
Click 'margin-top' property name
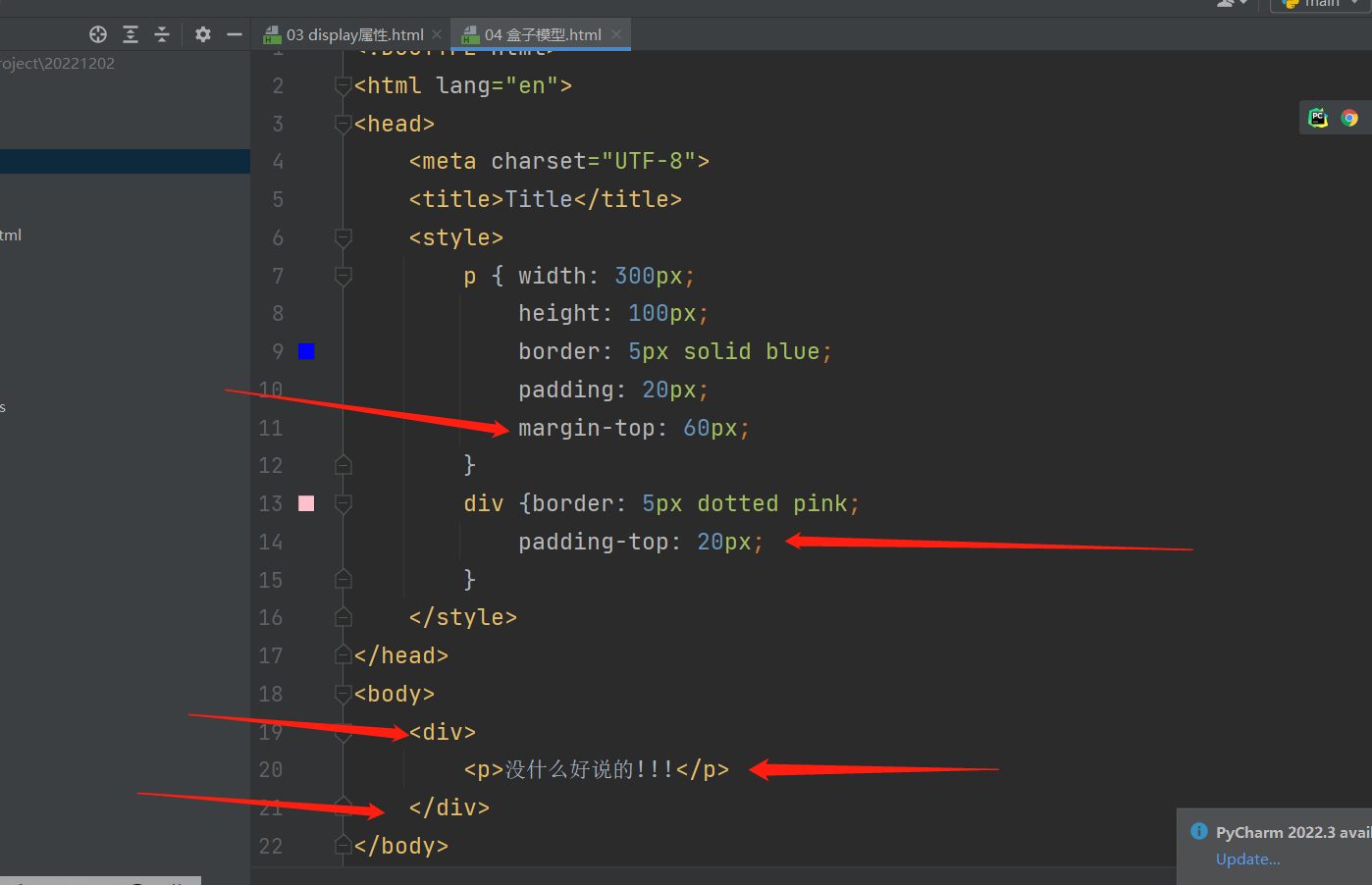click(x=587, y=428)
